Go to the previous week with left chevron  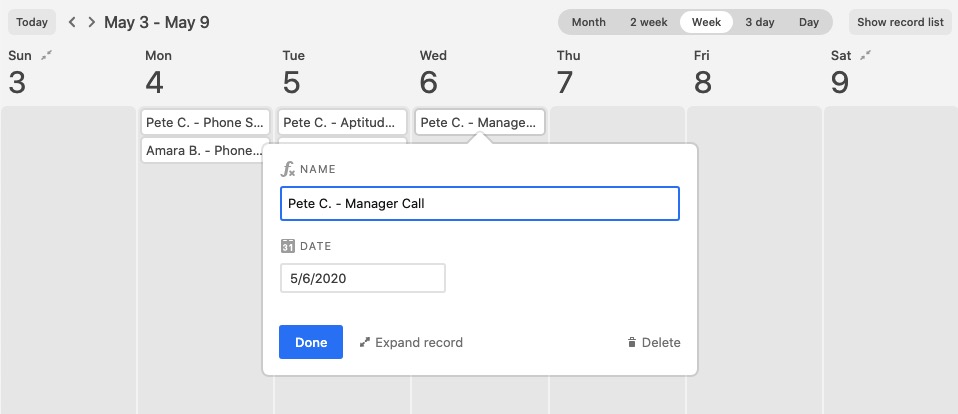coord(72,22)
